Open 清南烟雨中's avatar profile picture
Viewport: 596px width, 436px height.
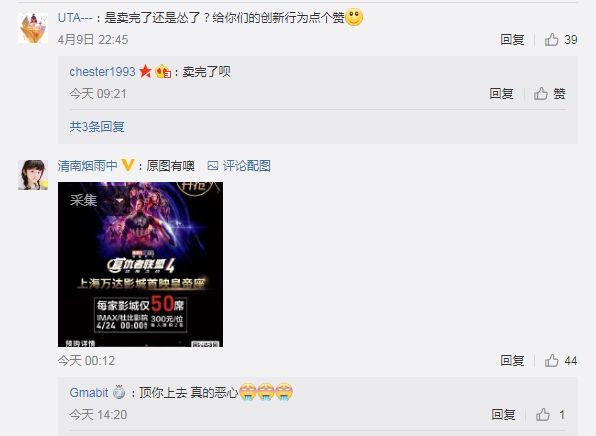[33, 175]
